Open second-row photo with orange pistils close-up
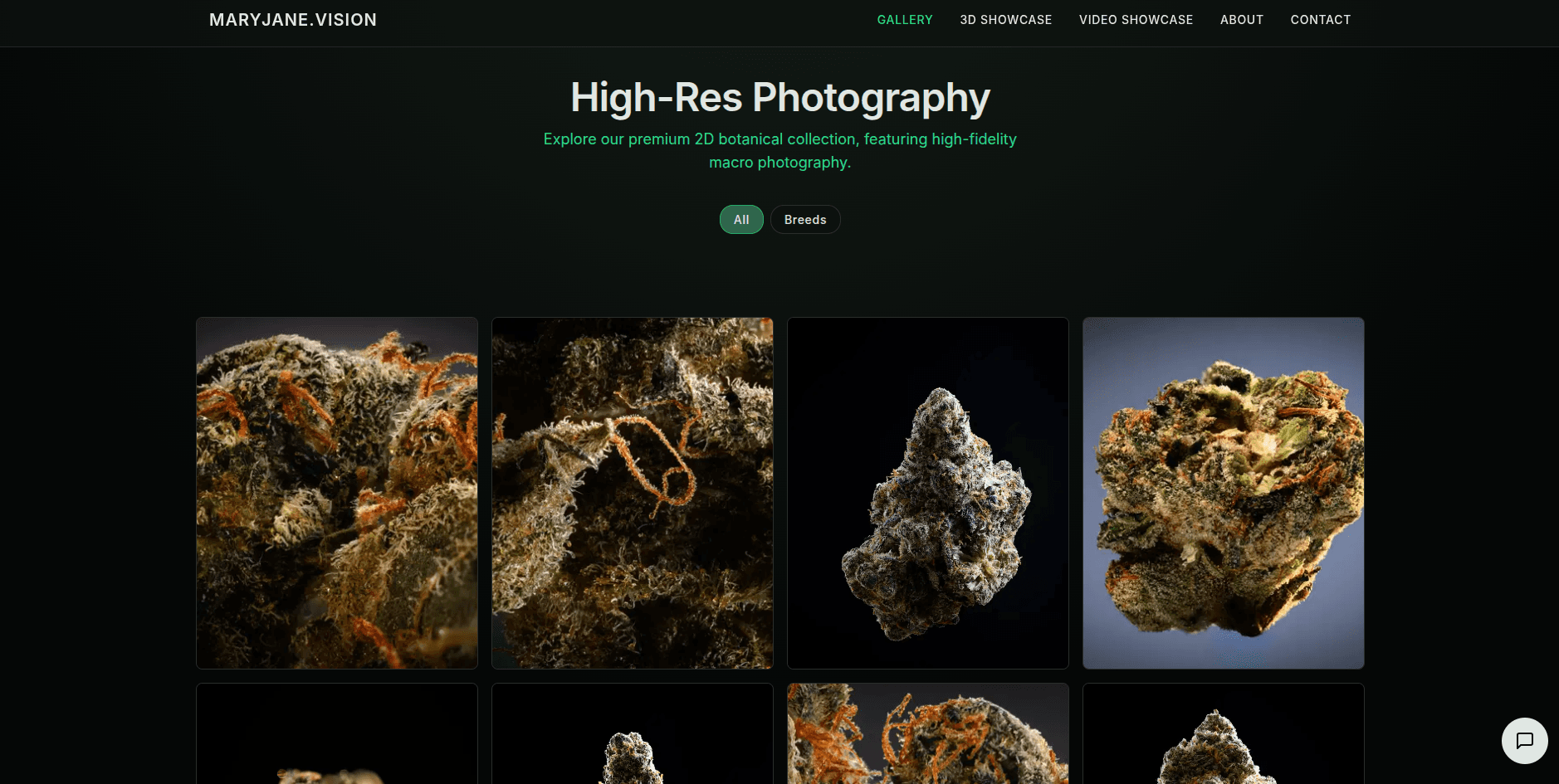 (928, 733)
